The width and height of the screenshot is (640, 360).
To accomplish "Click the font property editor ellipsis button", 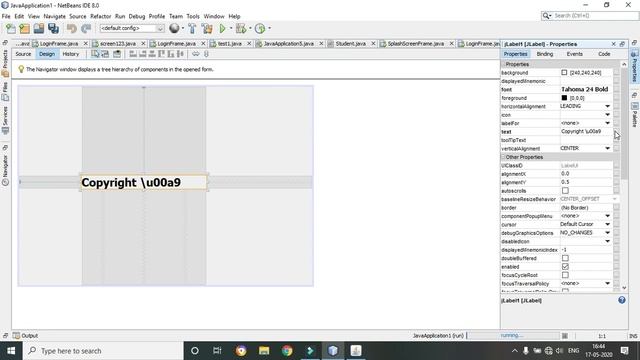I will 616,89.
